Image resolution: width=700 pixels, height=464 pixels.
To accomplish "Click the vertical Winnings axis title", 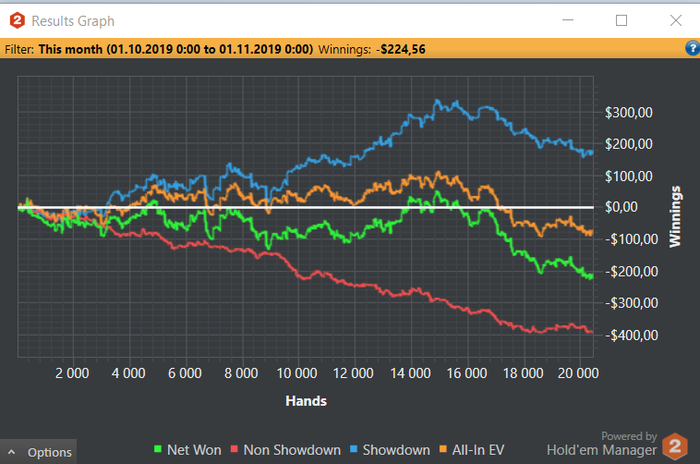I will click(675, 217).
